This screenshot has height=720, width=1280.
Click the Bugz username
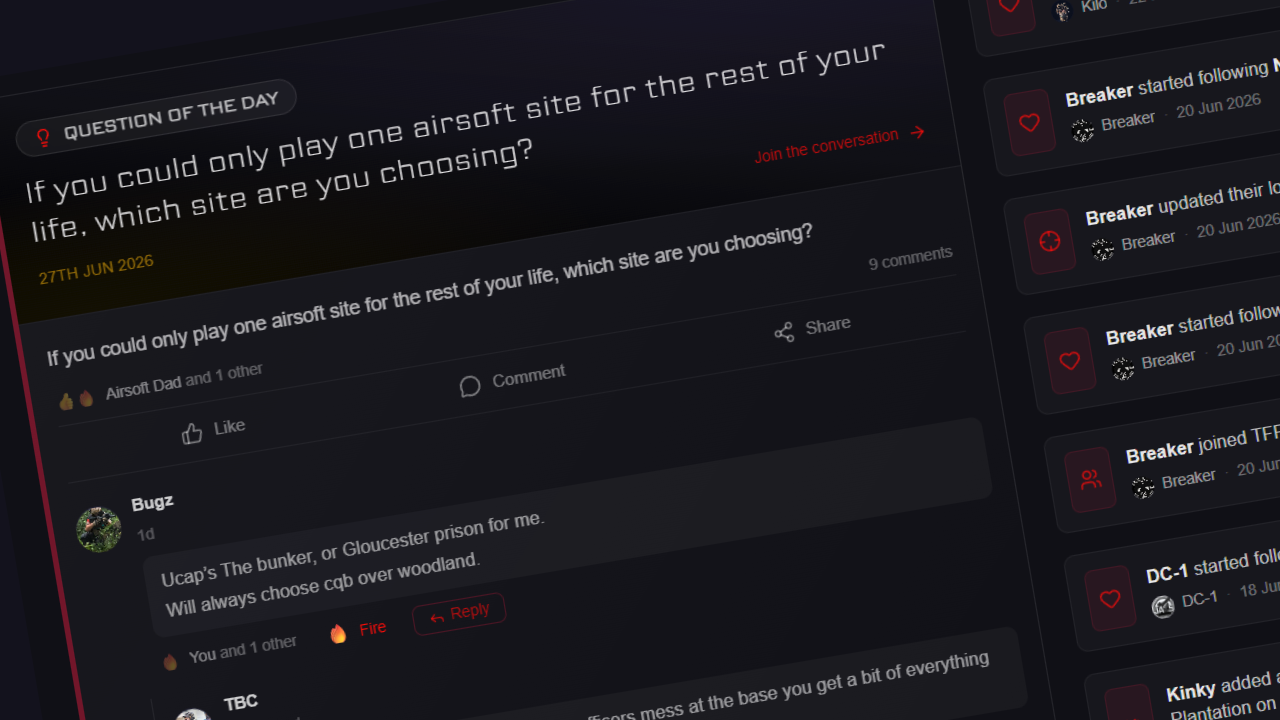pos(152,502)
